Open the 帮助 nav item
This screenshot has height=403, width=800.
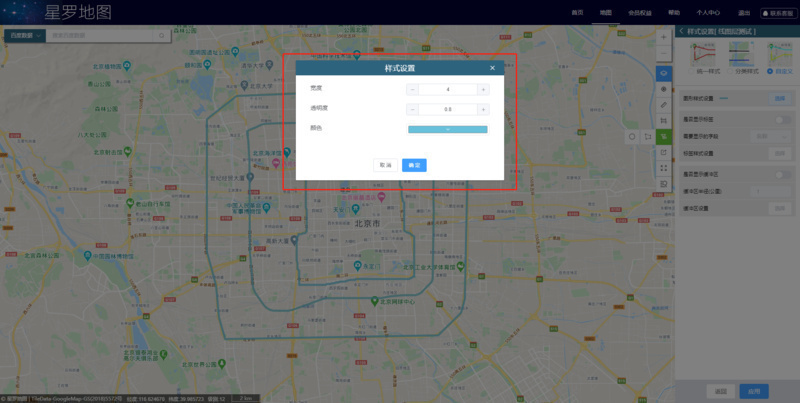click(674, 13)
